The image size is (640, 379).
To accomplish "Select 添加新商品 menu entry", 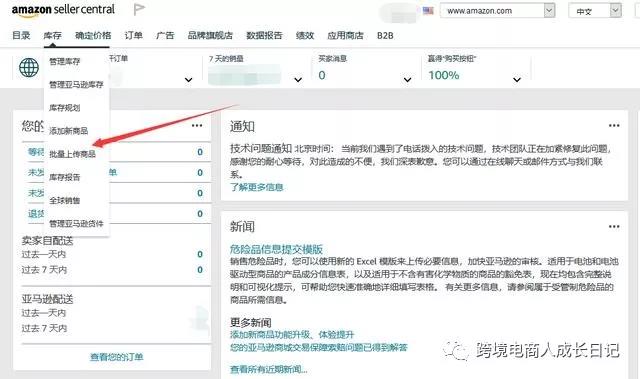I will point(69,131).
